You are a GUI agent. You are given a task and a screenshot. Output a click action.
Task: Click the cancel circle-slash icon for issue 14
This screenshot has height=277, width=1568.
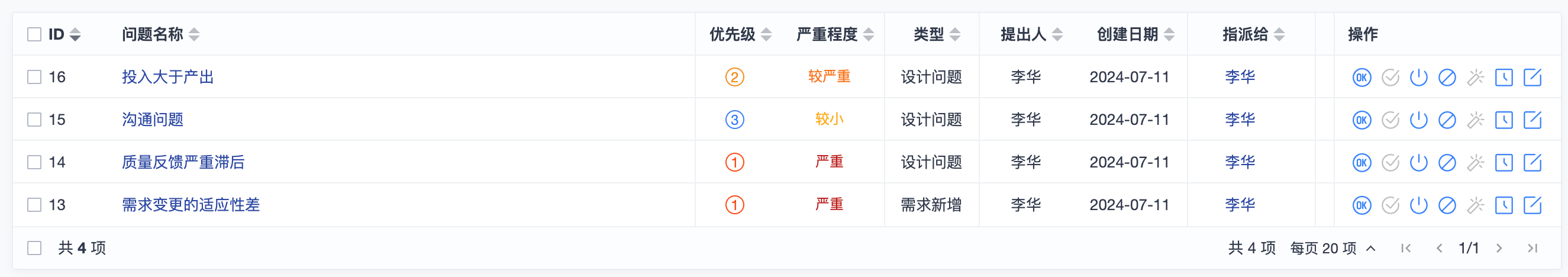1447,163
